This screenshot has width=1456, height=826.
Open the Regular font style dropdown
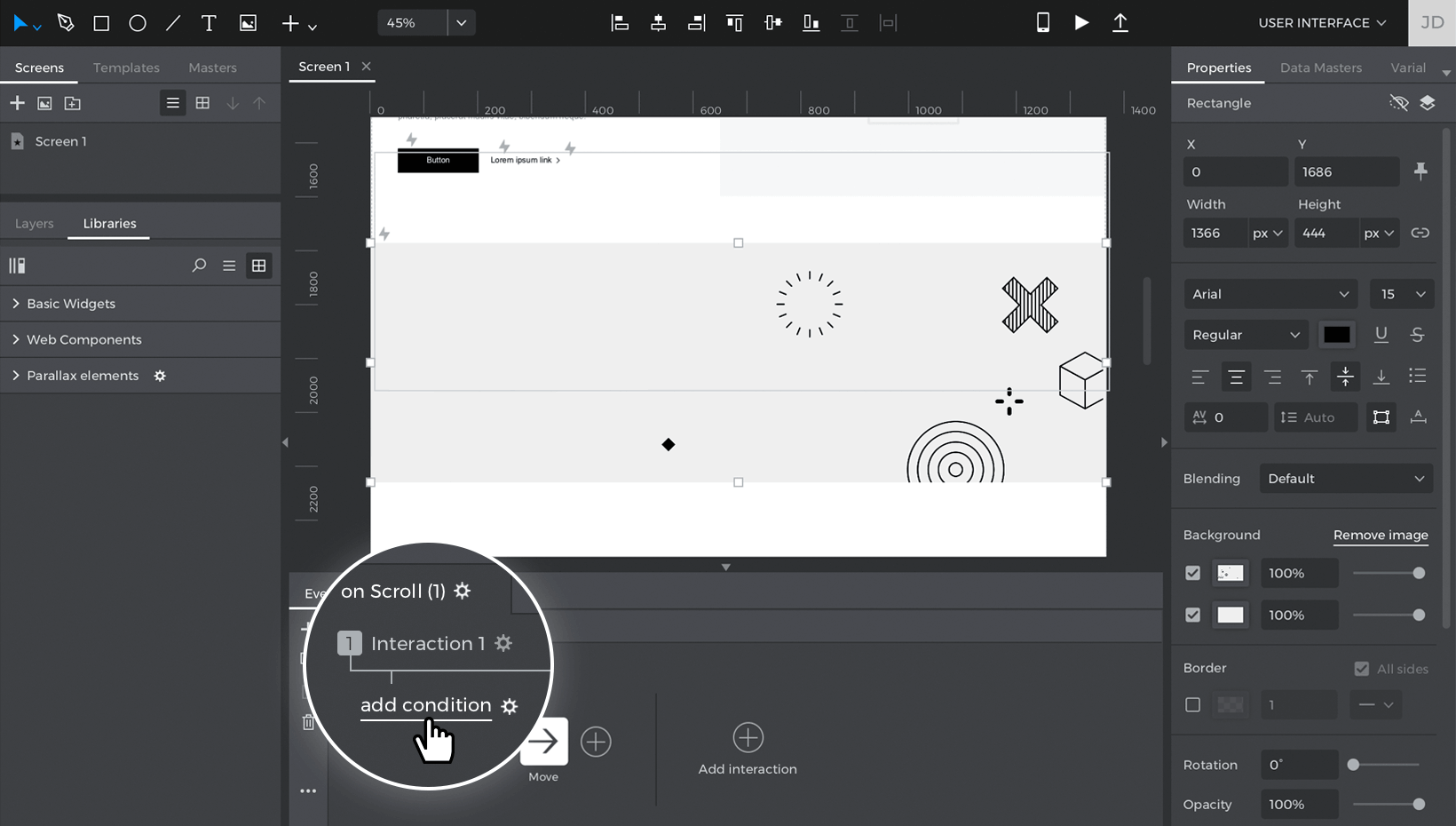click(x=1246, y=335)
